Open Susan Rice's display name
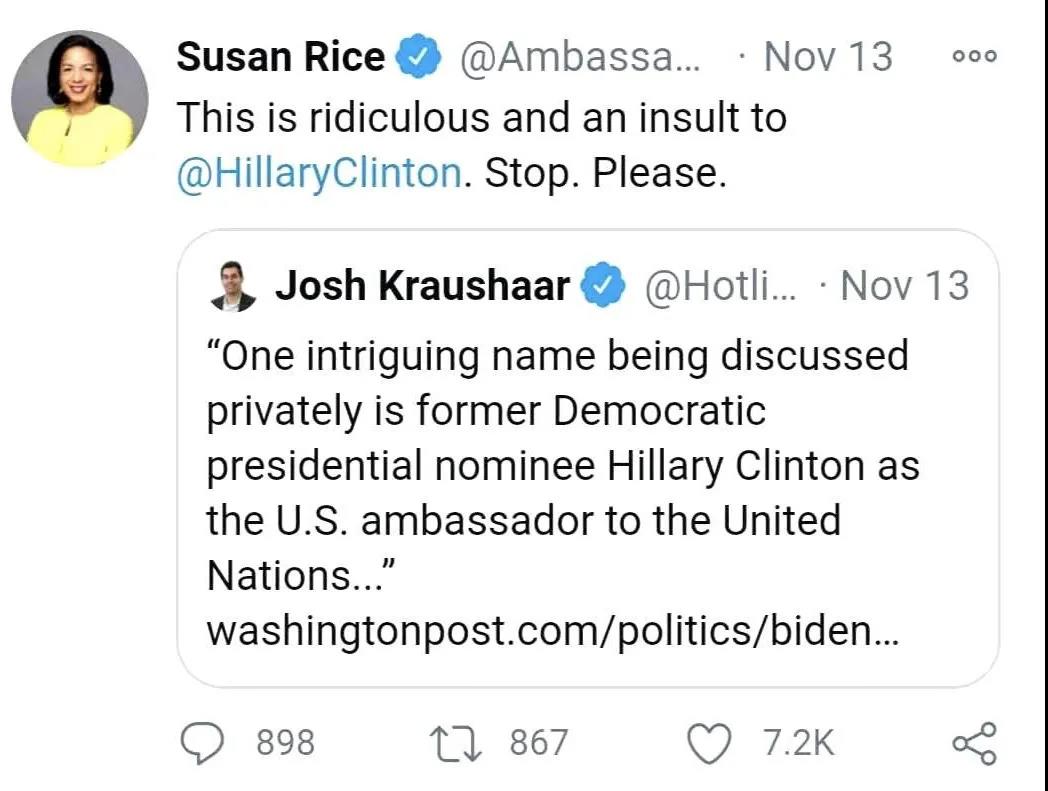The width and height of the screenshot is (1048, 791). point(281,56)
